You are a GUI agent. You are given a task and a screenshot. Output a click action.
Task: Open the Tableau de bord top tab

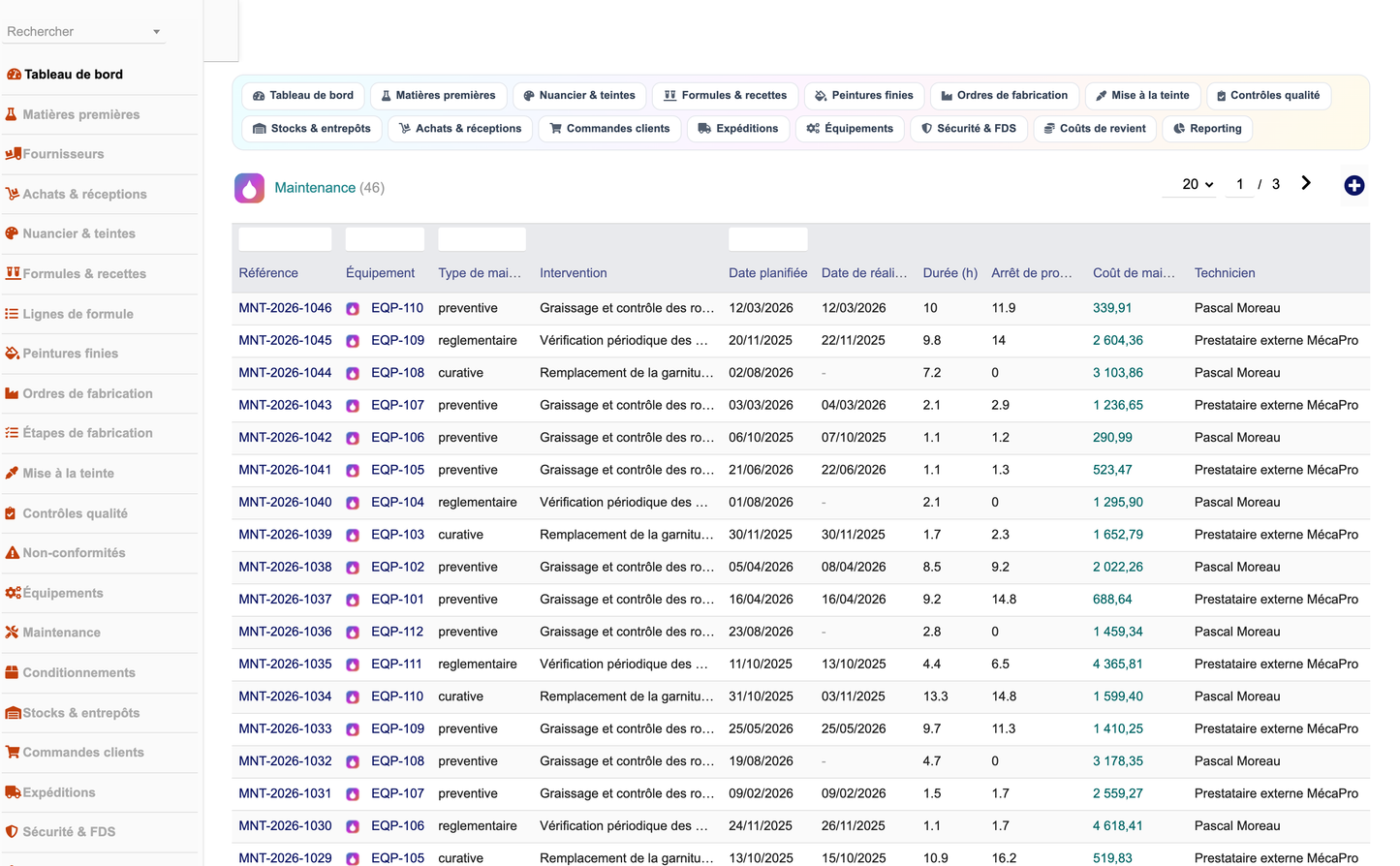pos(303,96)
